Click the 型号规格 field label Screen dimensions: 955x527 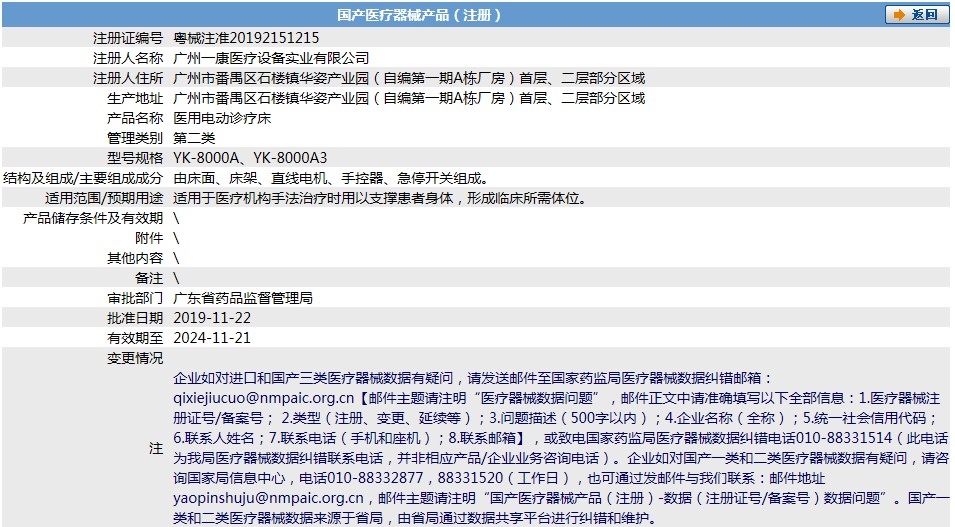pos(135,158)
